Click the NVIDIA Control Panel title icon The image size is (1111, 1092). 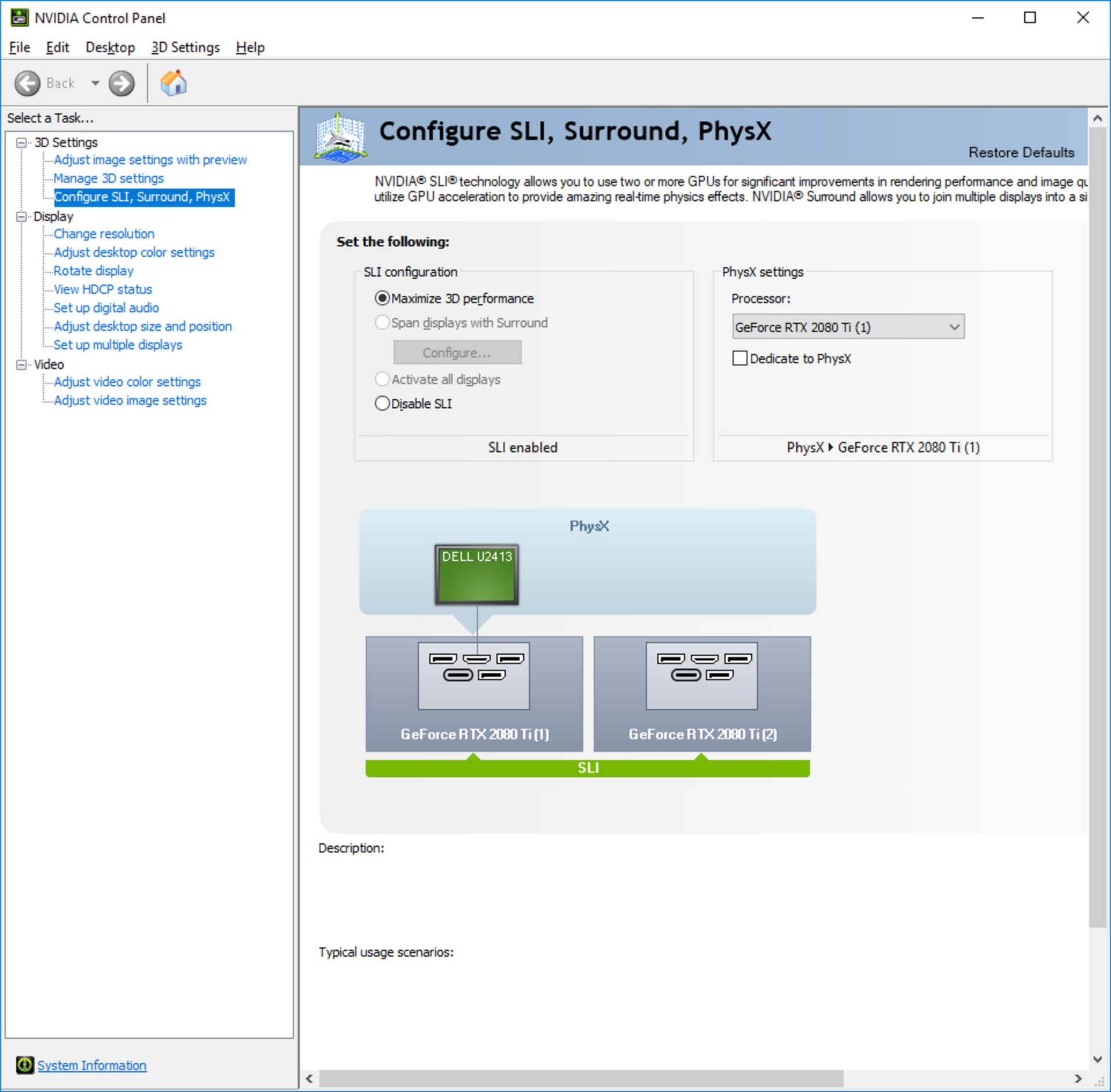(19, 17)
